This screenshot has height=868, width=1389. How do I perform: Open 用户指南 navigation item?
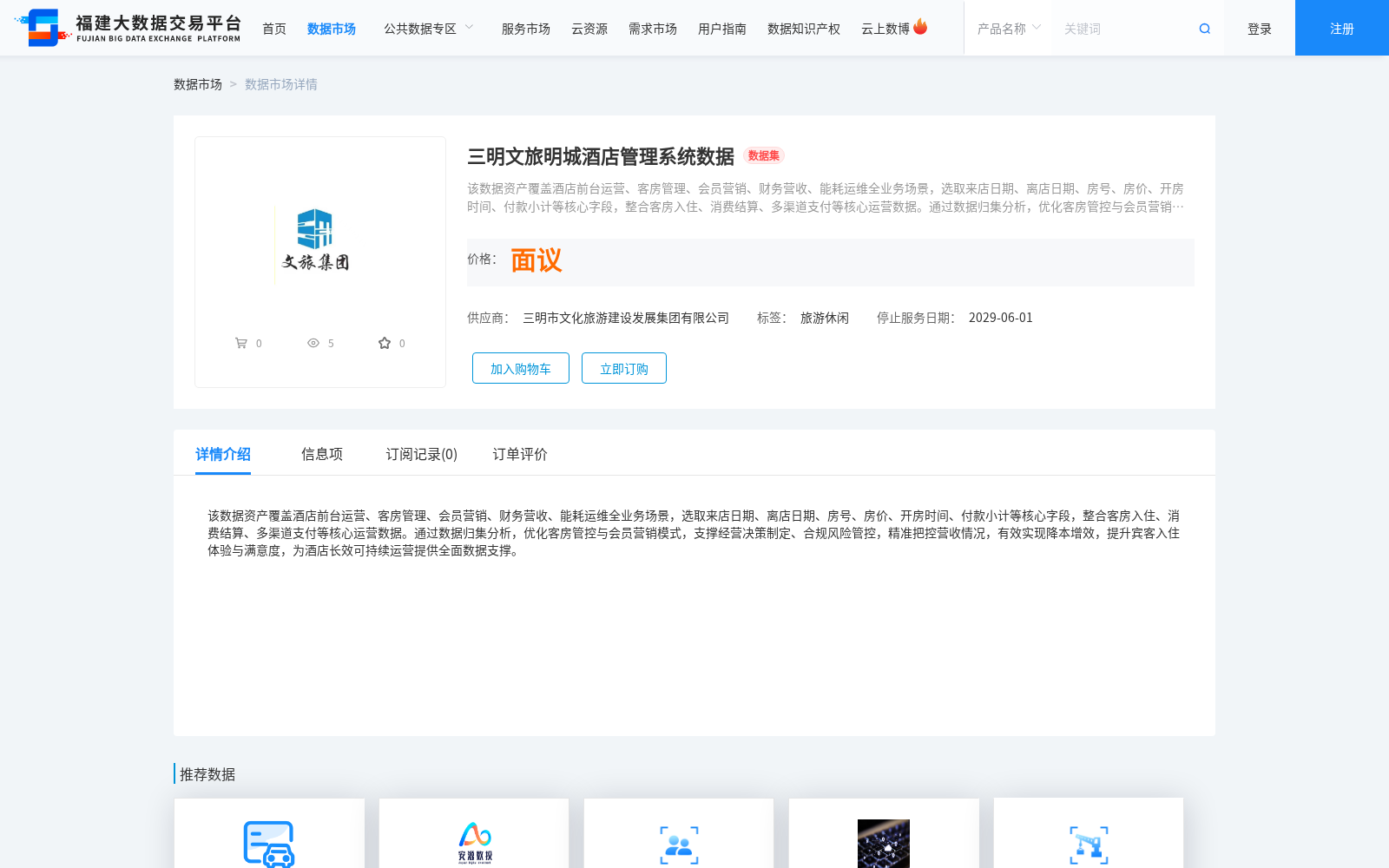pos(722,29)
